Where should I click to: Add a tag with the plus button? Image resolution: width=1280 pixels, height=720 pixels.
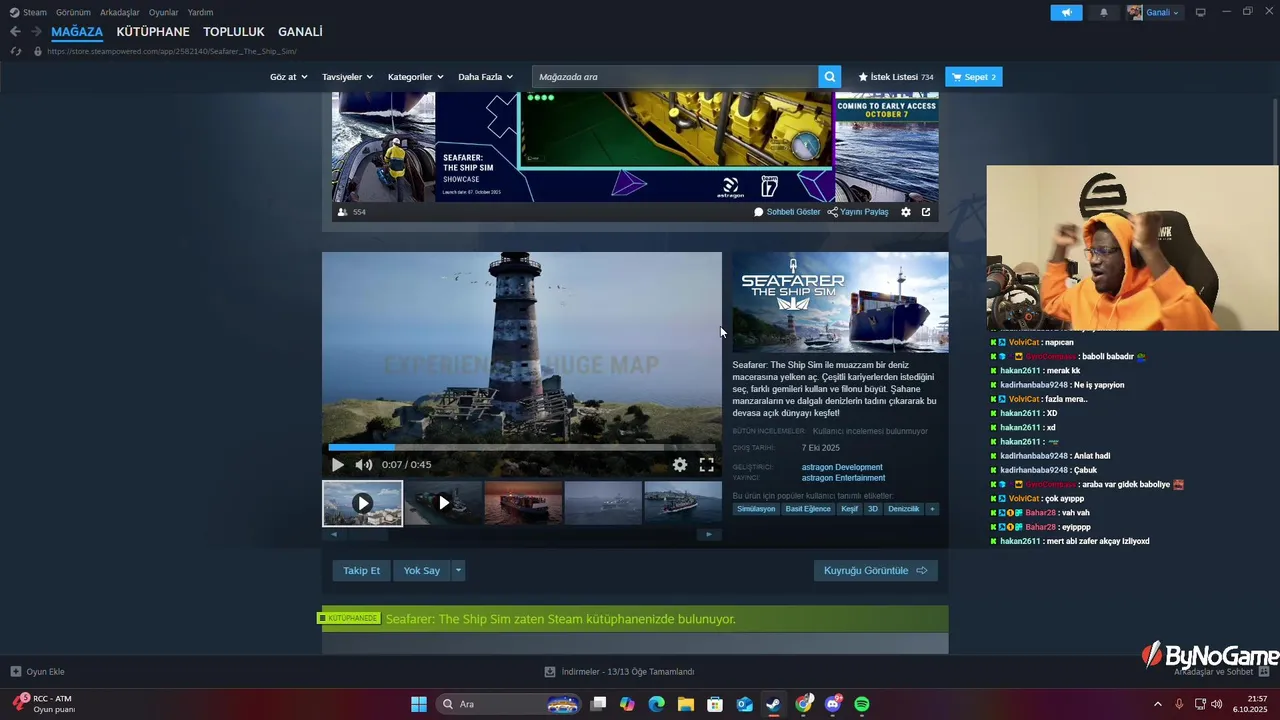pyautogui.click(x=932, y=509)
